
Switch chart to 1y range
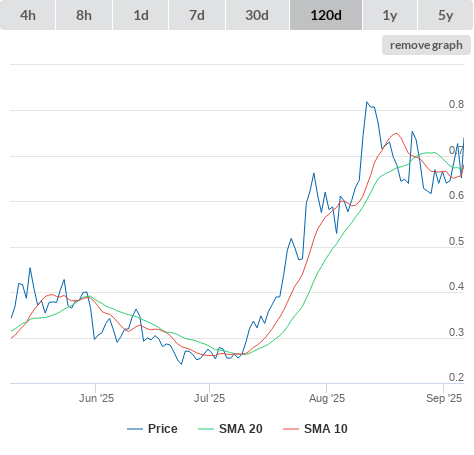[x=390, y=15]
